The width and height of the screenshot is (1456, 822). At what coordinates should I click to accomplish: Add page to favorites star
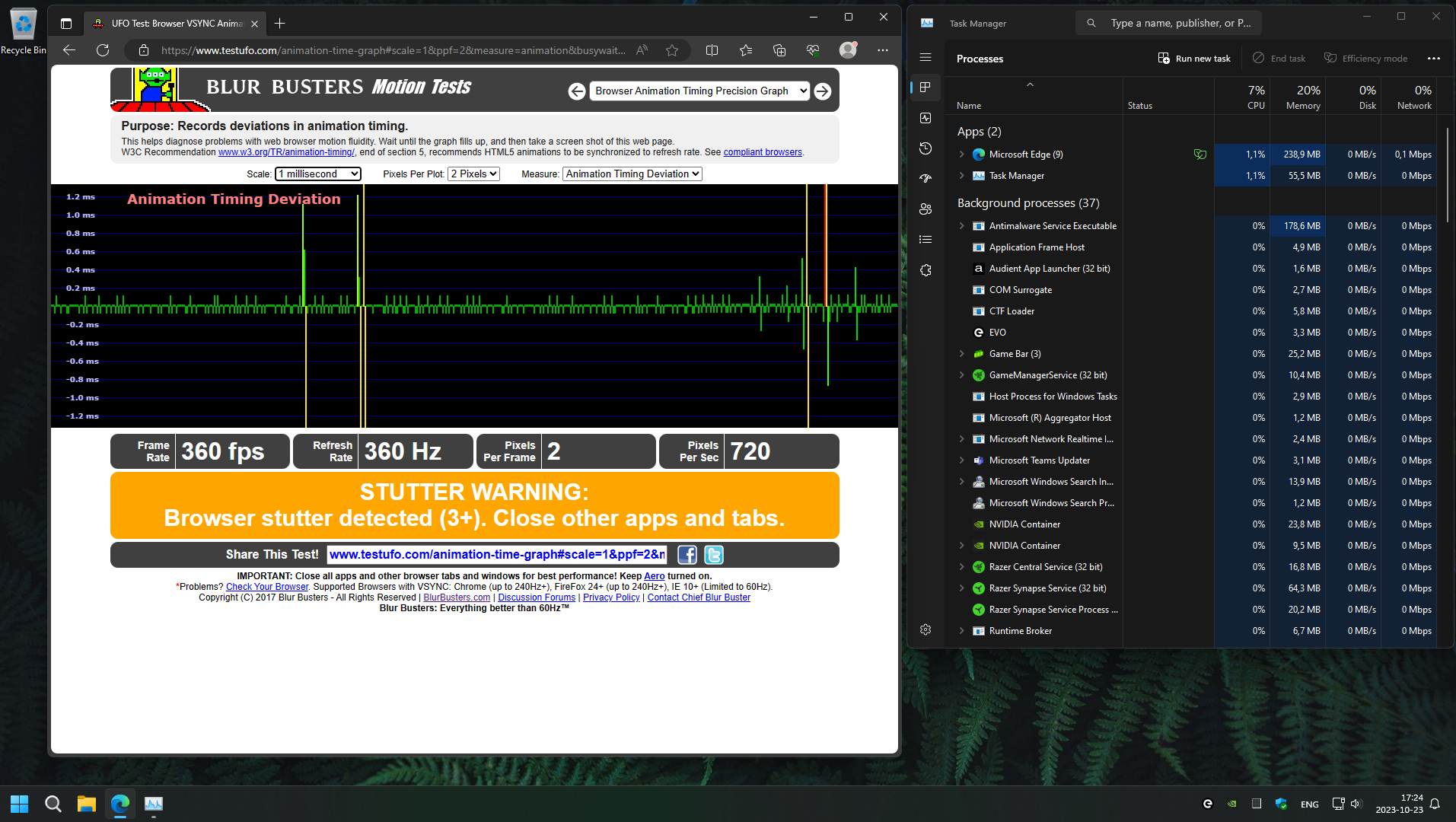tap(672, 50)
